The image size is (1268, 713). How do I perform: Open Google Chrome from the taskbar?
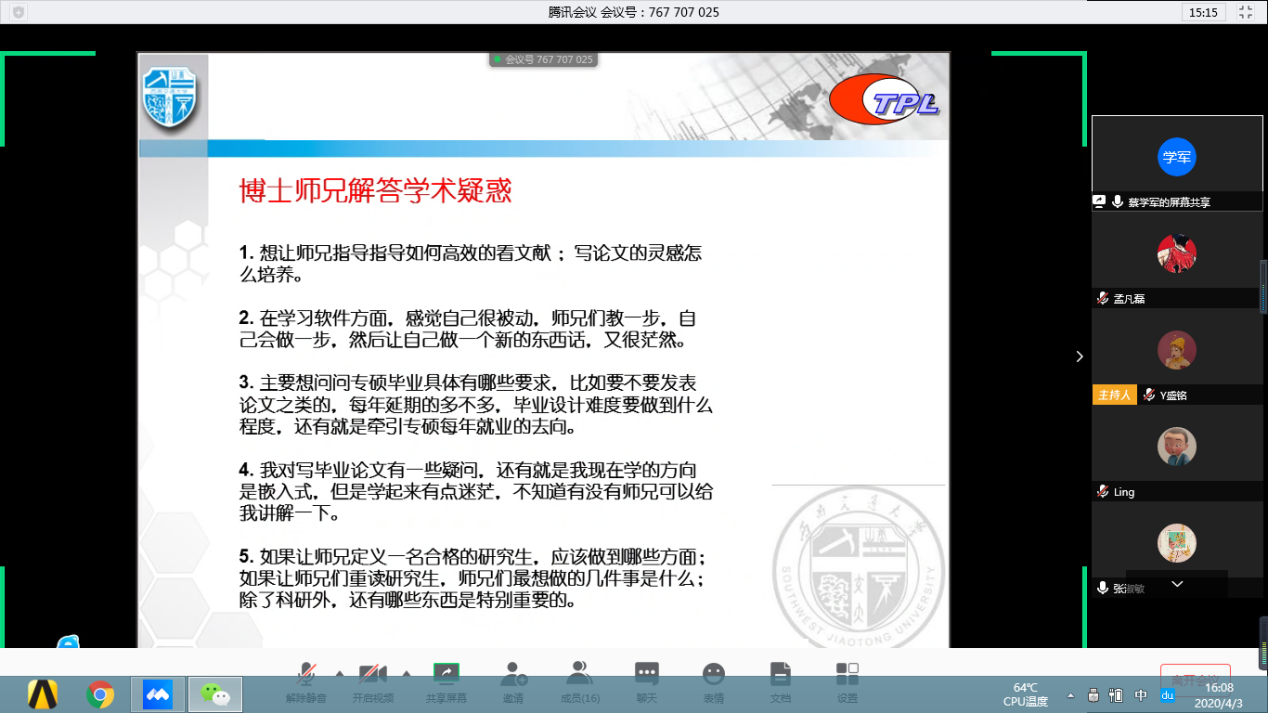(x=100, y=694)
